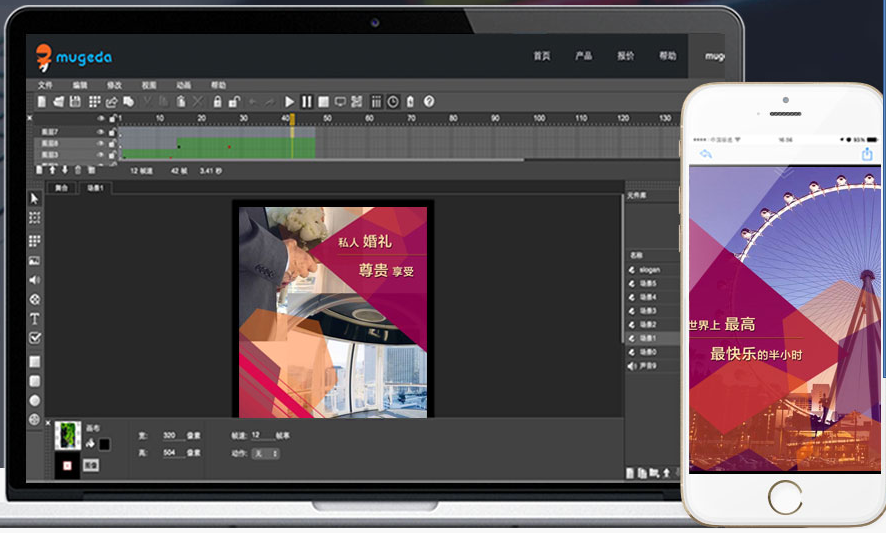Pick the sound tool in left toolbar

tap(35, 280)
